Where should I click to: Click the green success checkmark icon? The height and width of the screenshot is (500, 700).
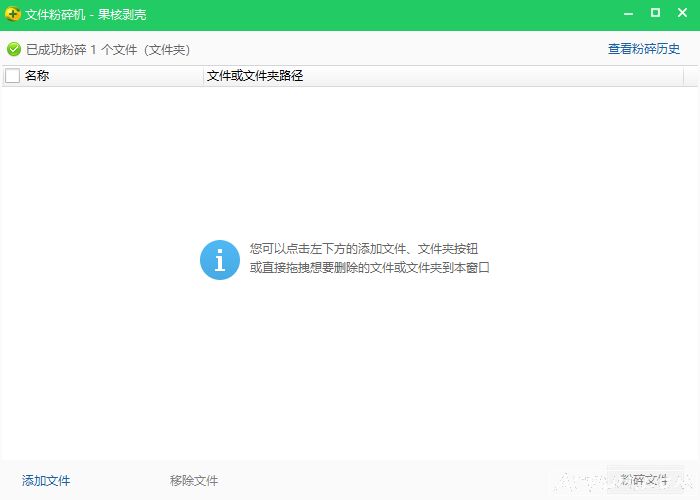pyautogui.click(x=14, y=49)
